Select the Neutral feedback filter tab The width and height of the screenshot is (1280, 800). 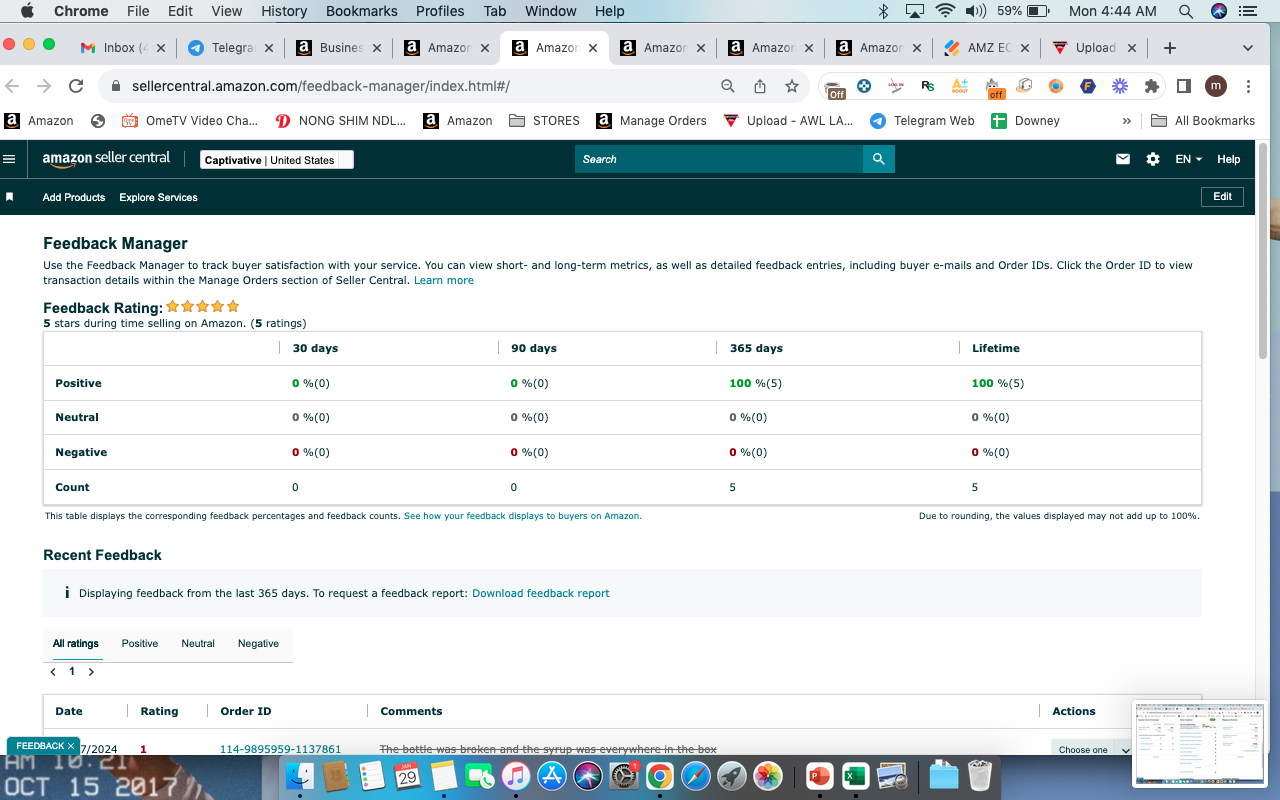(198, 644)
